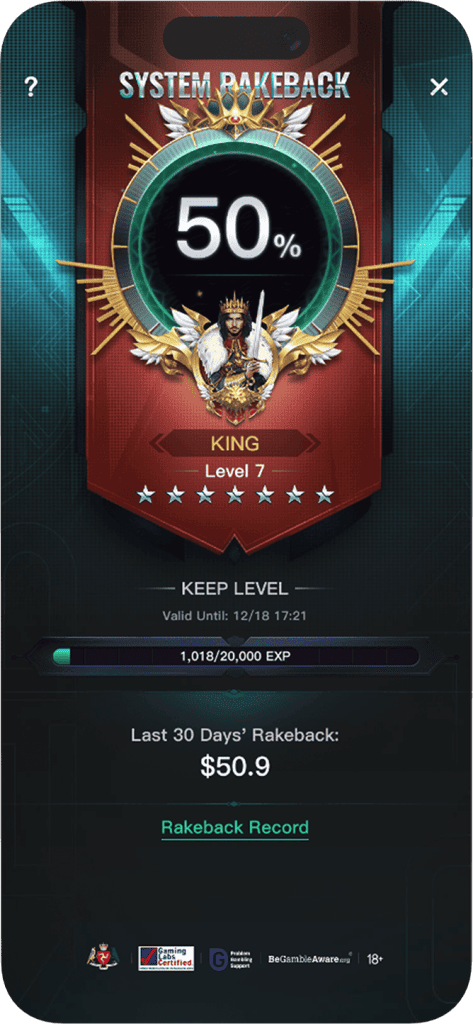Select the KING rank banner label

pos(235,443)
